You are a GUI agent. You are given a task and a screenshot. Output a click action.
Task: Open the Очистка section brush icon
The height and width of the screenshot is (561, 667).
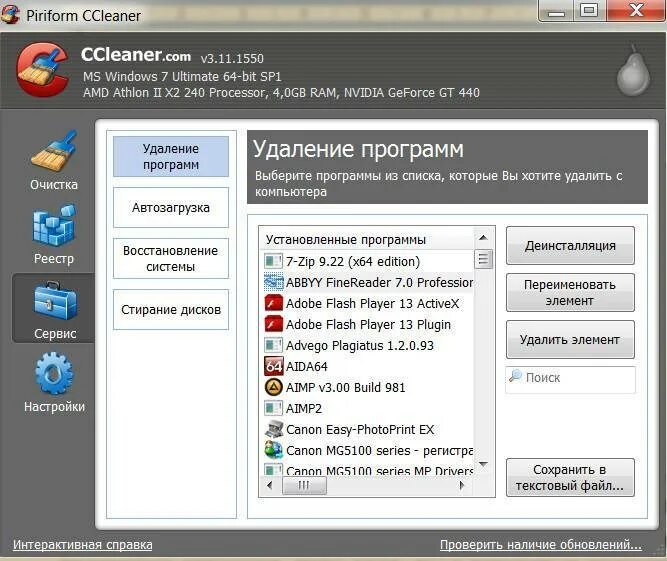(x=54, y=151)
